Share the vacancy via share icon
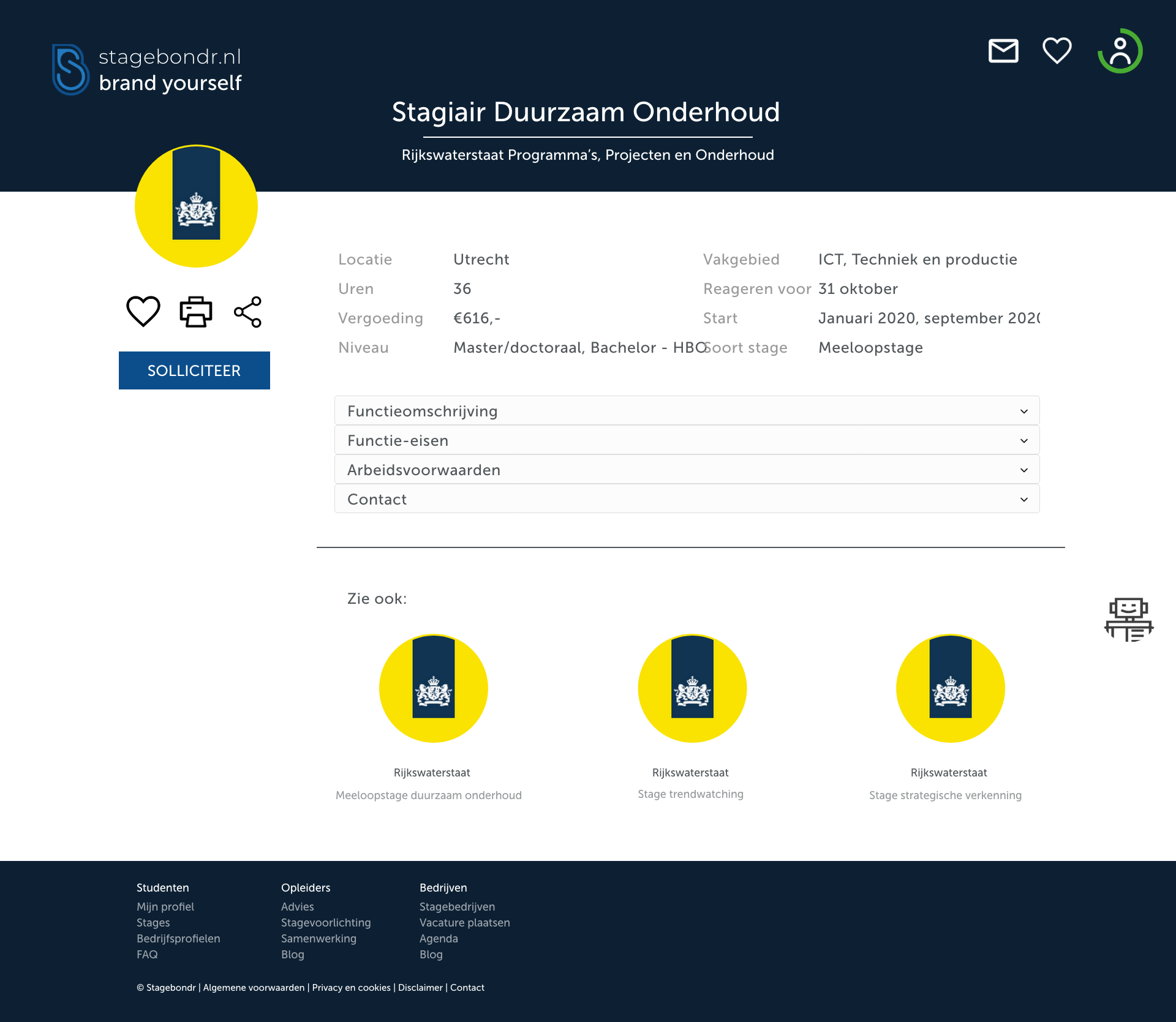 click(248, 312)
